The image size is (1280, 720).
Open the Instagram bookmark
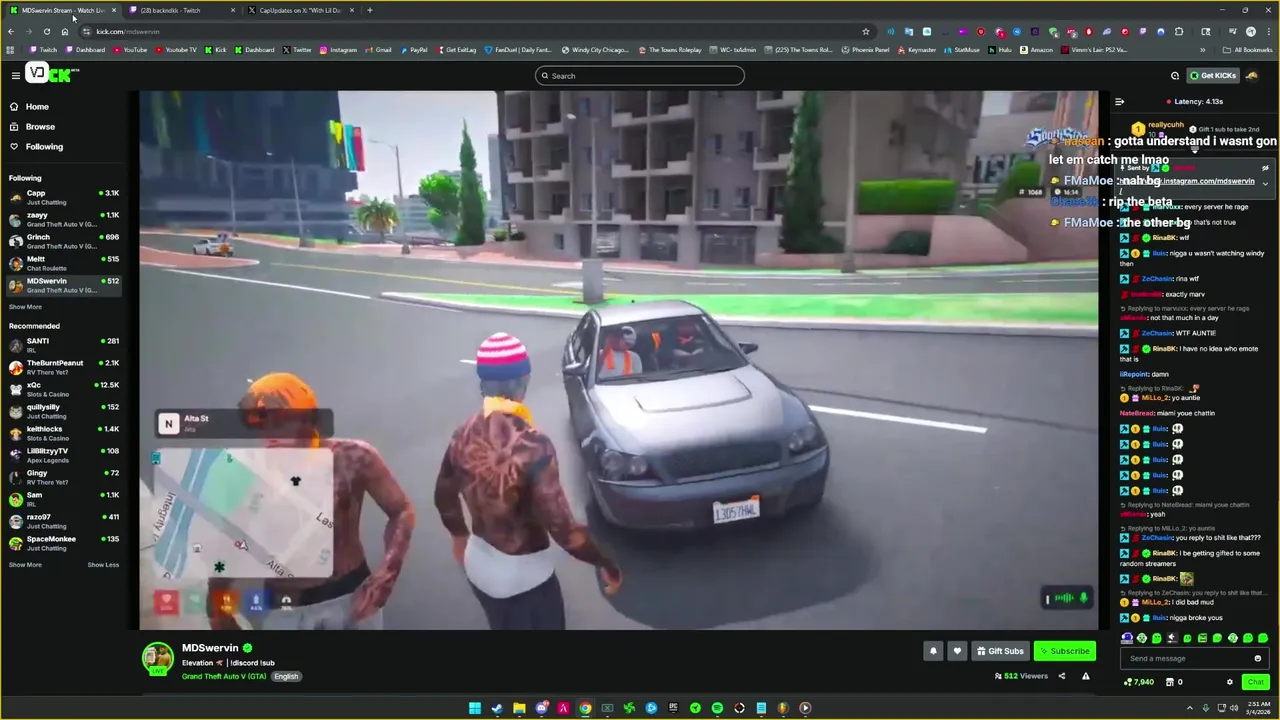(337, 50)
